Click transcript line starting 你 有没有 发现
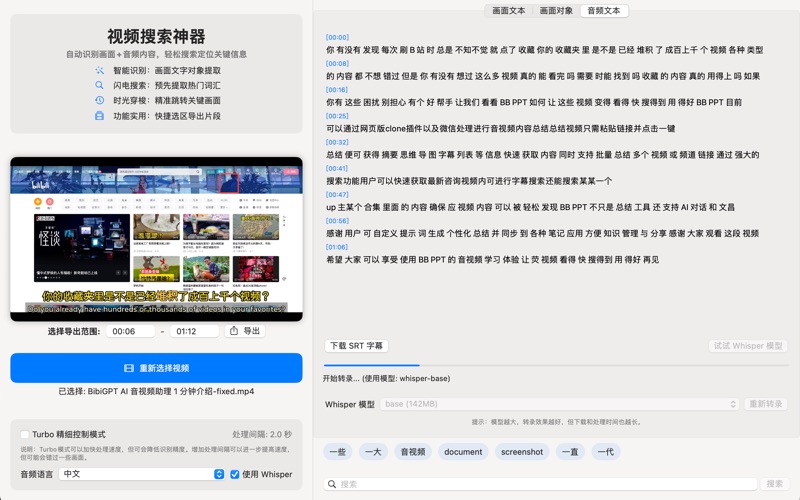The height and width of the screenshot is (500, 800). click(x=544, y=50)
